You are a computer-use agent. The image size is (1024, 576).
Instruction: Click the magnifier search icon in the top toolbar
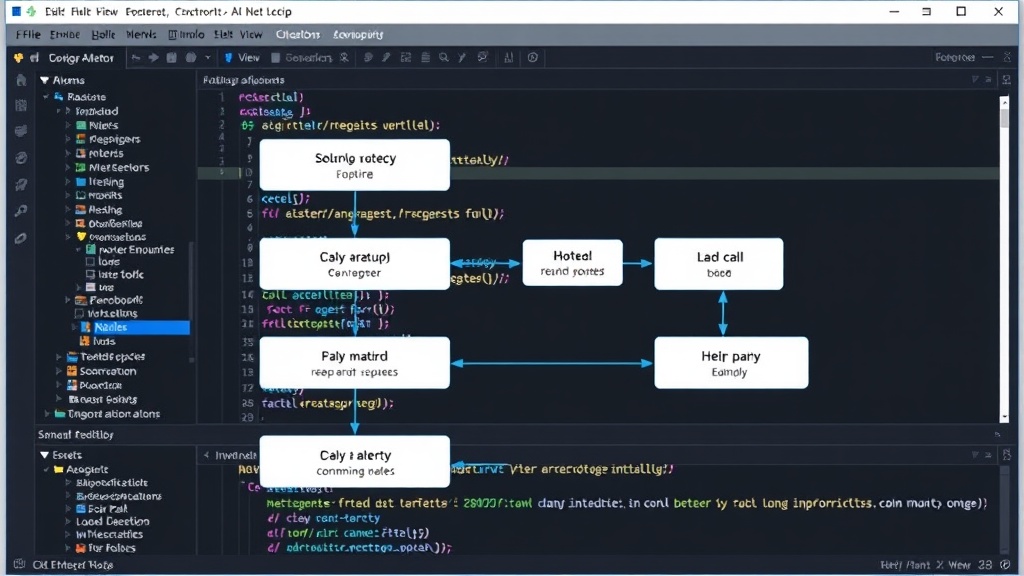tap(444, 57)
